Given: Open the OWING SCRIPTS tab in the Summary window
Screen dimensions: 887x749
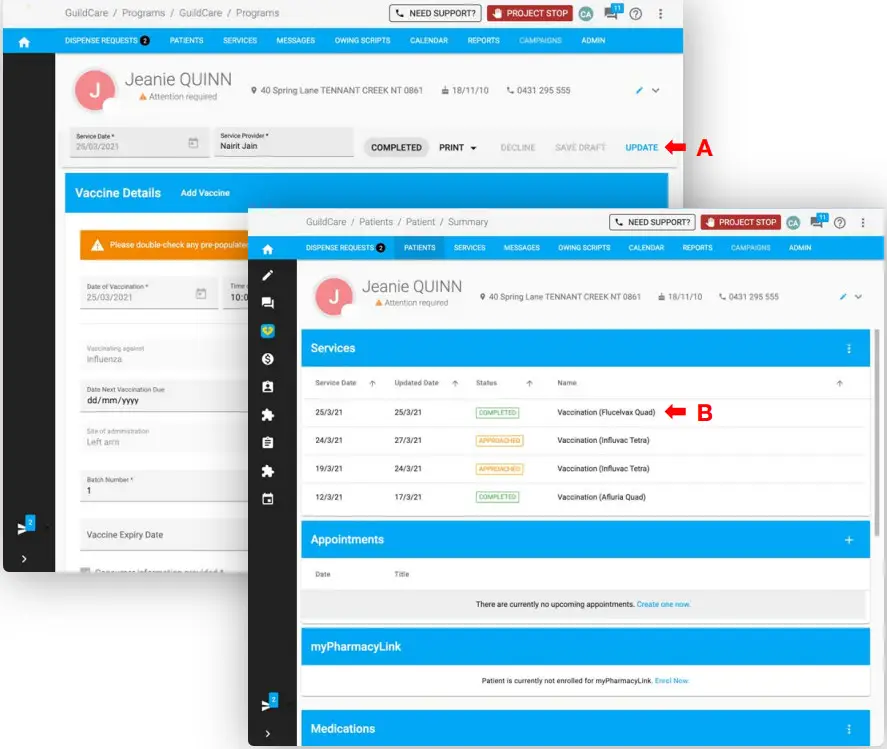Looking at the screenshot, I should click(x=584, y=248).
